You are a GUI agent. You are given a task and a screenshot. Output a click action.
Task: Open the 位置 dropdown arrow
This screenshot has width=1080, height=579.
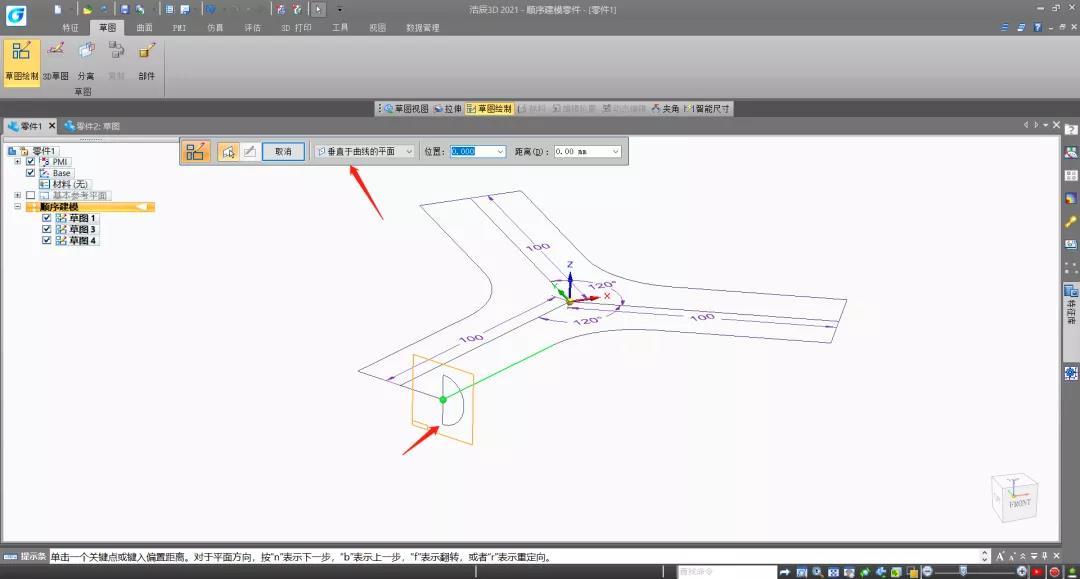[x=500, y=151]
